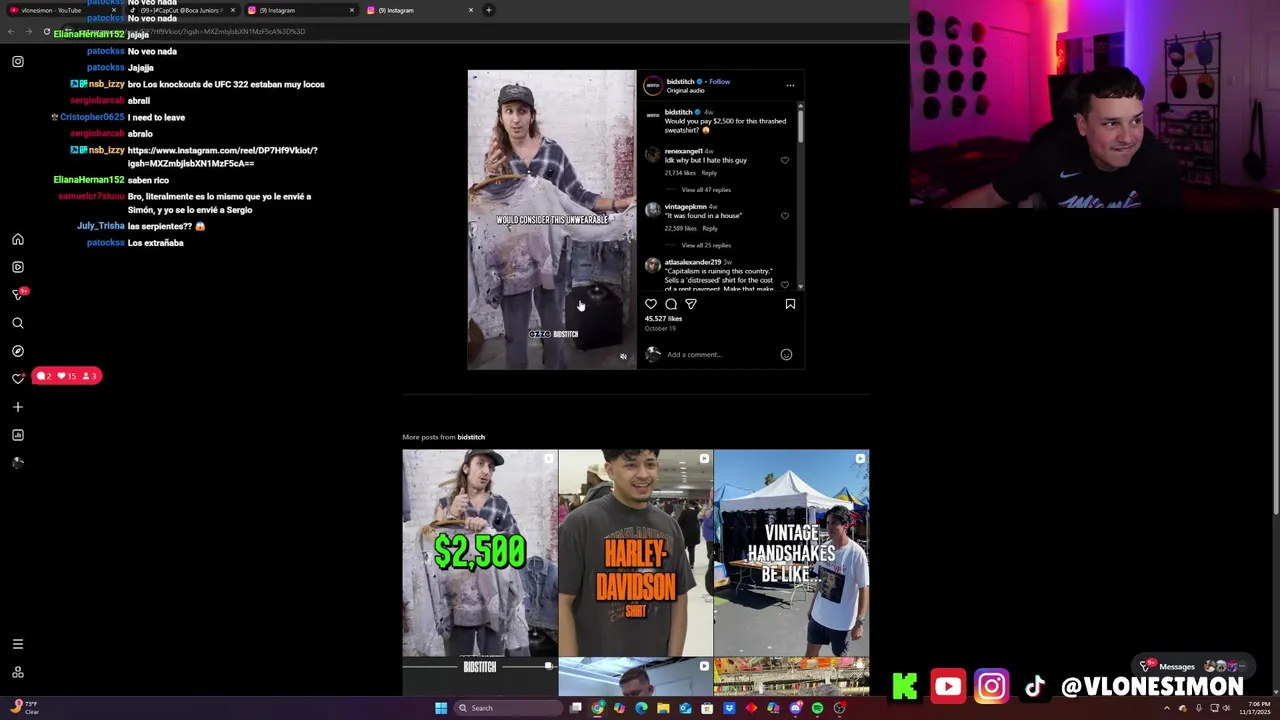Screen dimensions: 1280x720
Task: Open the 'Vintage Handshakes Be Like' thumbnail
Action: pos(791,553)
